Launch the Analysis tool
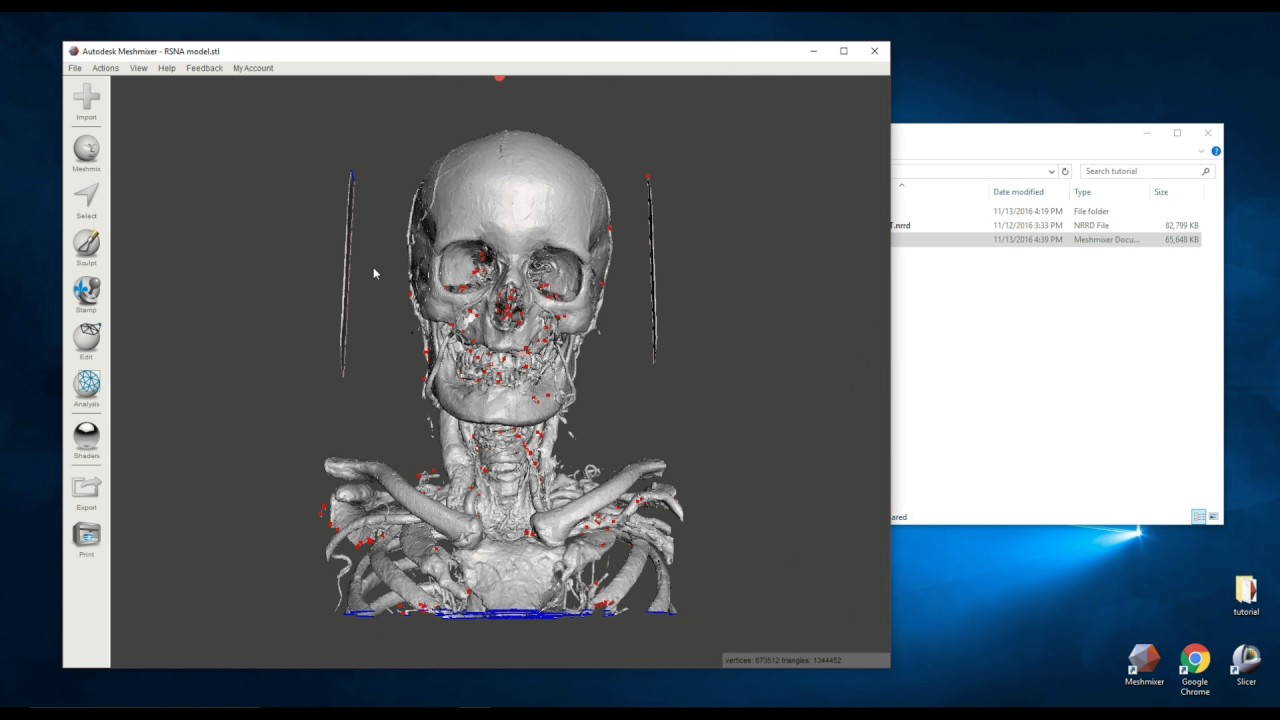This screenshot has height=720, width=1280. [86, 389]
